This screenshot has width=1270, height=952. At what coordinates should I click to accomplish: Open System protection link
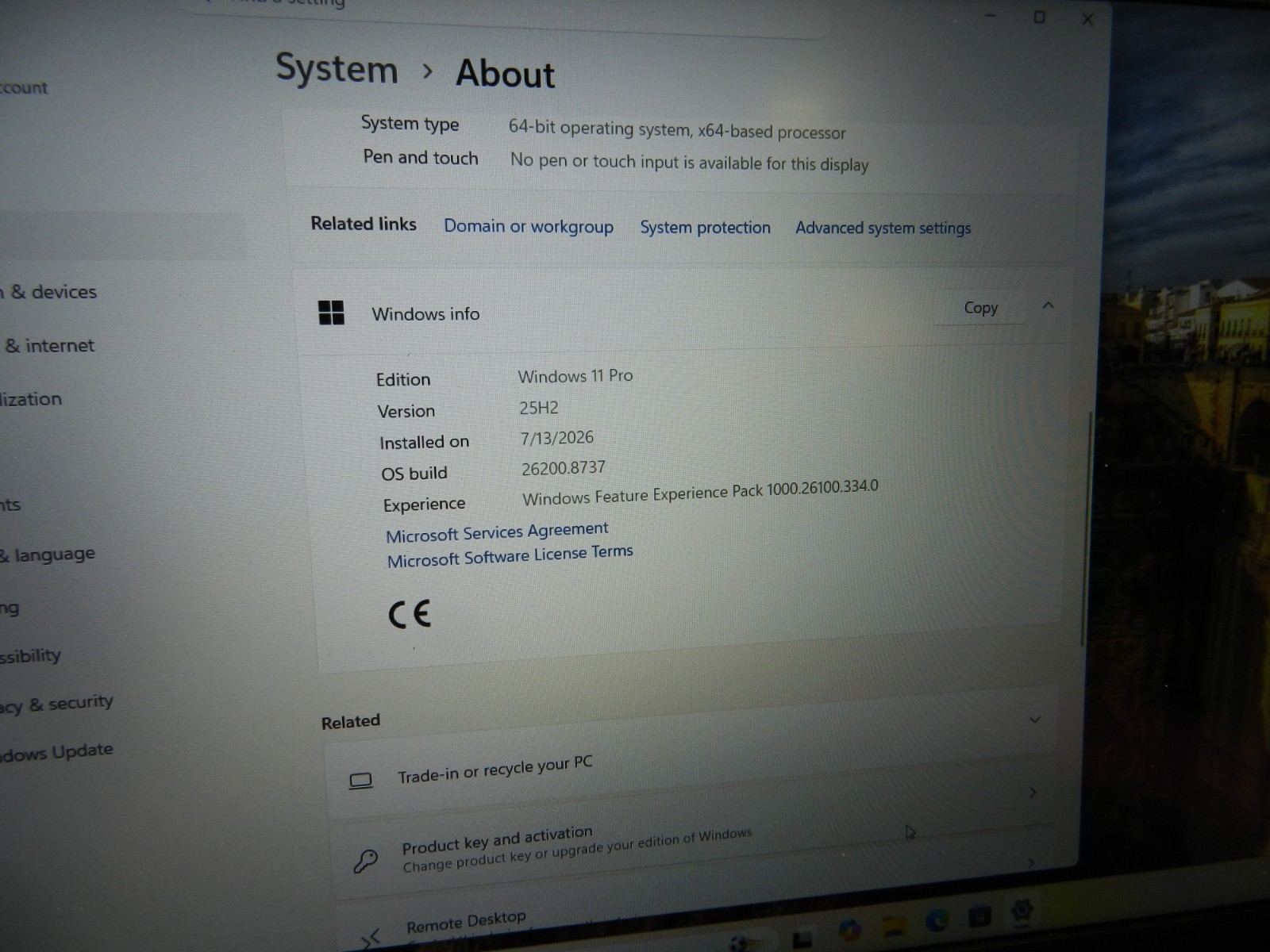(x=705, y=228)
